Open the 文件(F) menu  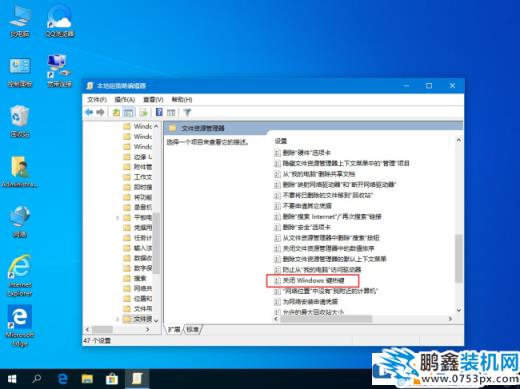[x=97, y=99]
